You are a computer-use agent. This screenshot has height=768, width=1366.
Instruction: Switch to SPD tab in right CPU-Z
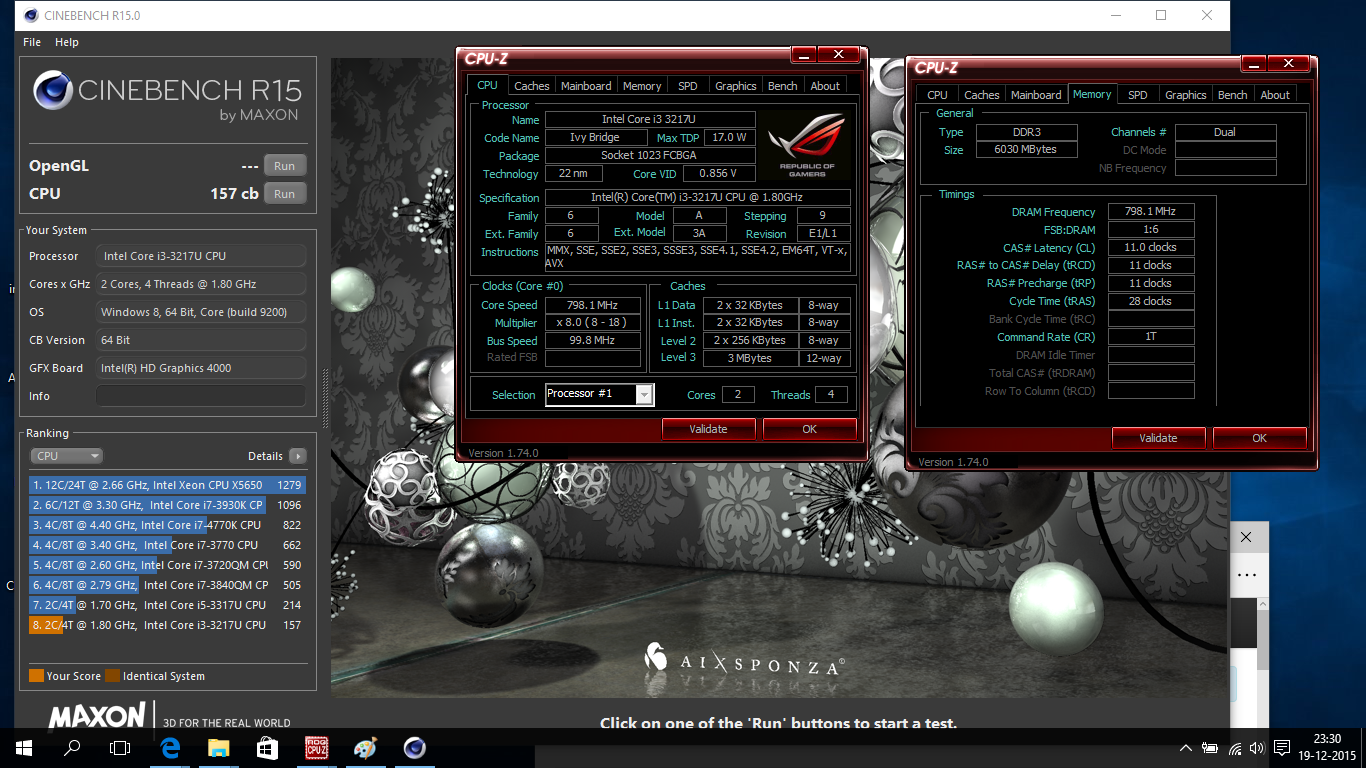tap(1138, 95)
